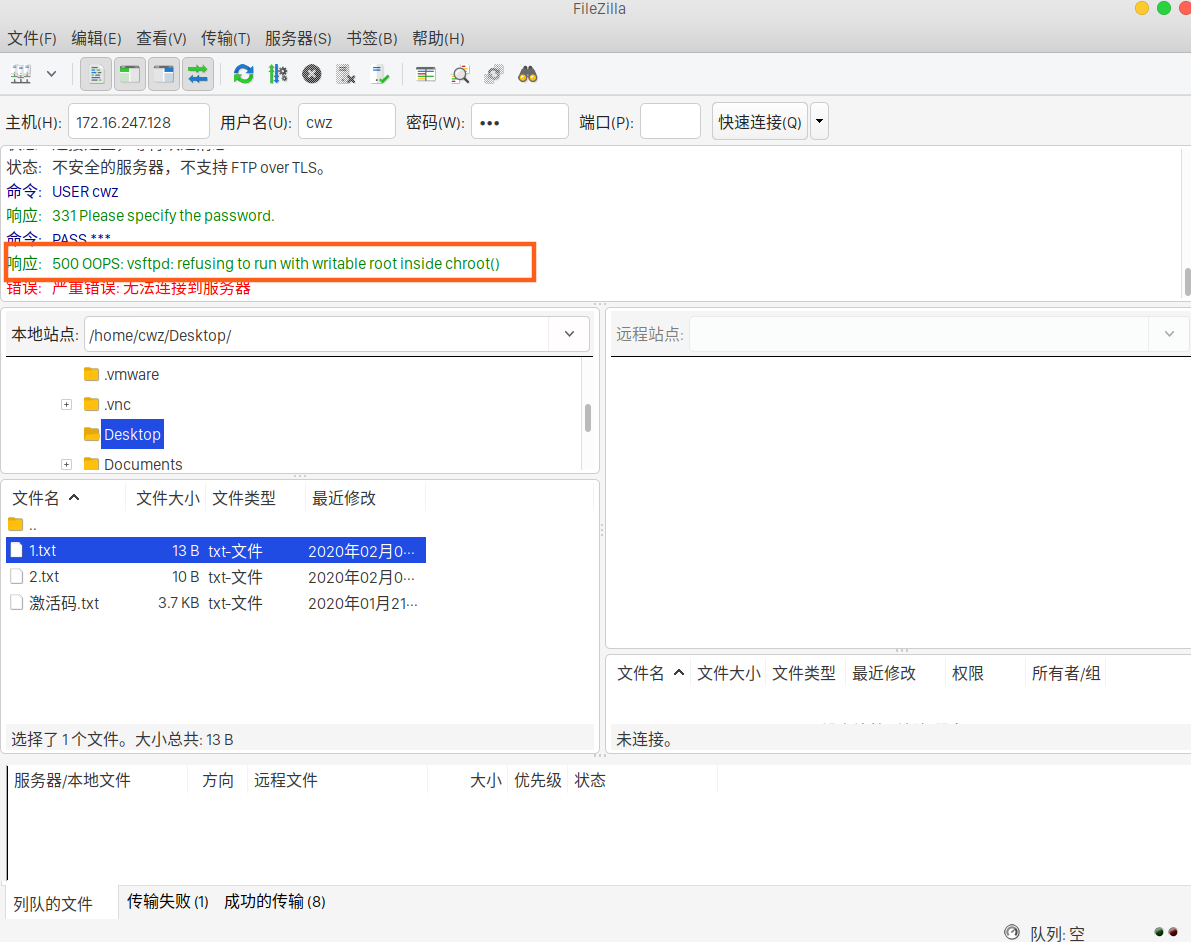Switch to the 传输失败 (1) tab
The width and height of the screenshot is (1191, 942).
(x=167, y=902)
